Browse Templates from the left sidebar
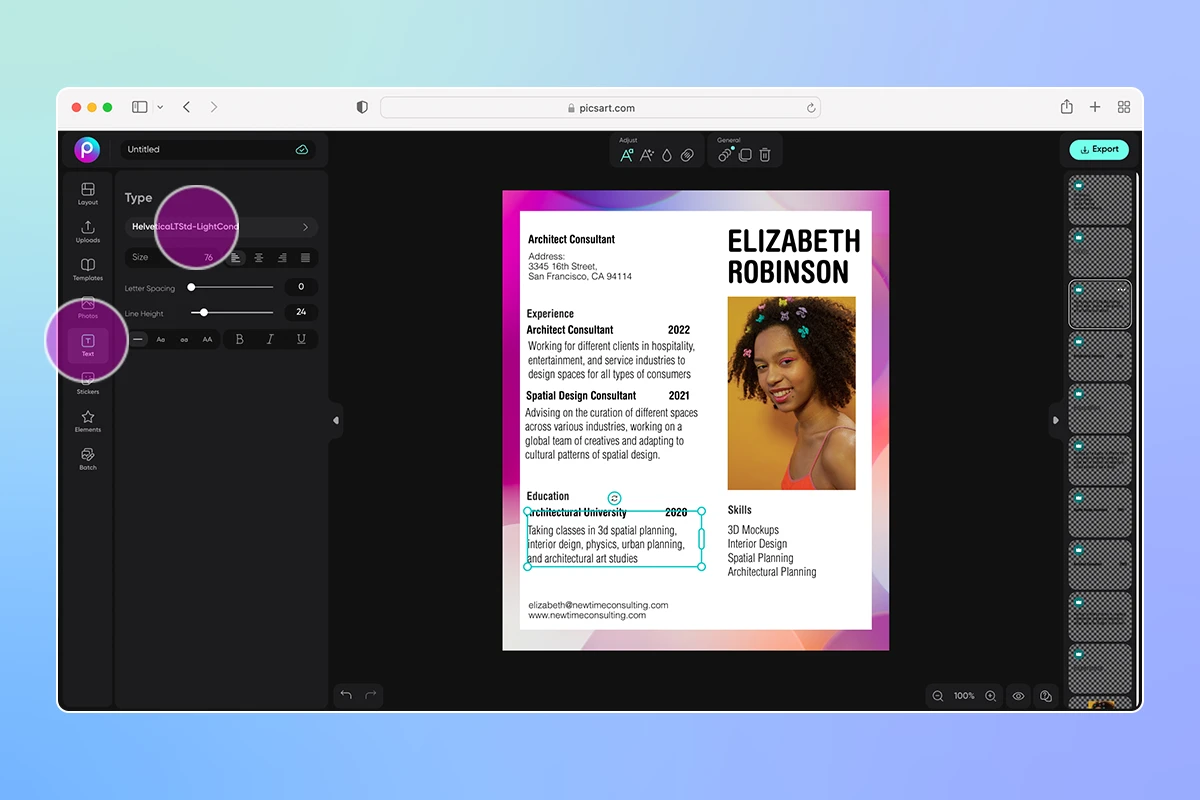This screenshot has height=800, width=1200. point(87,270)
